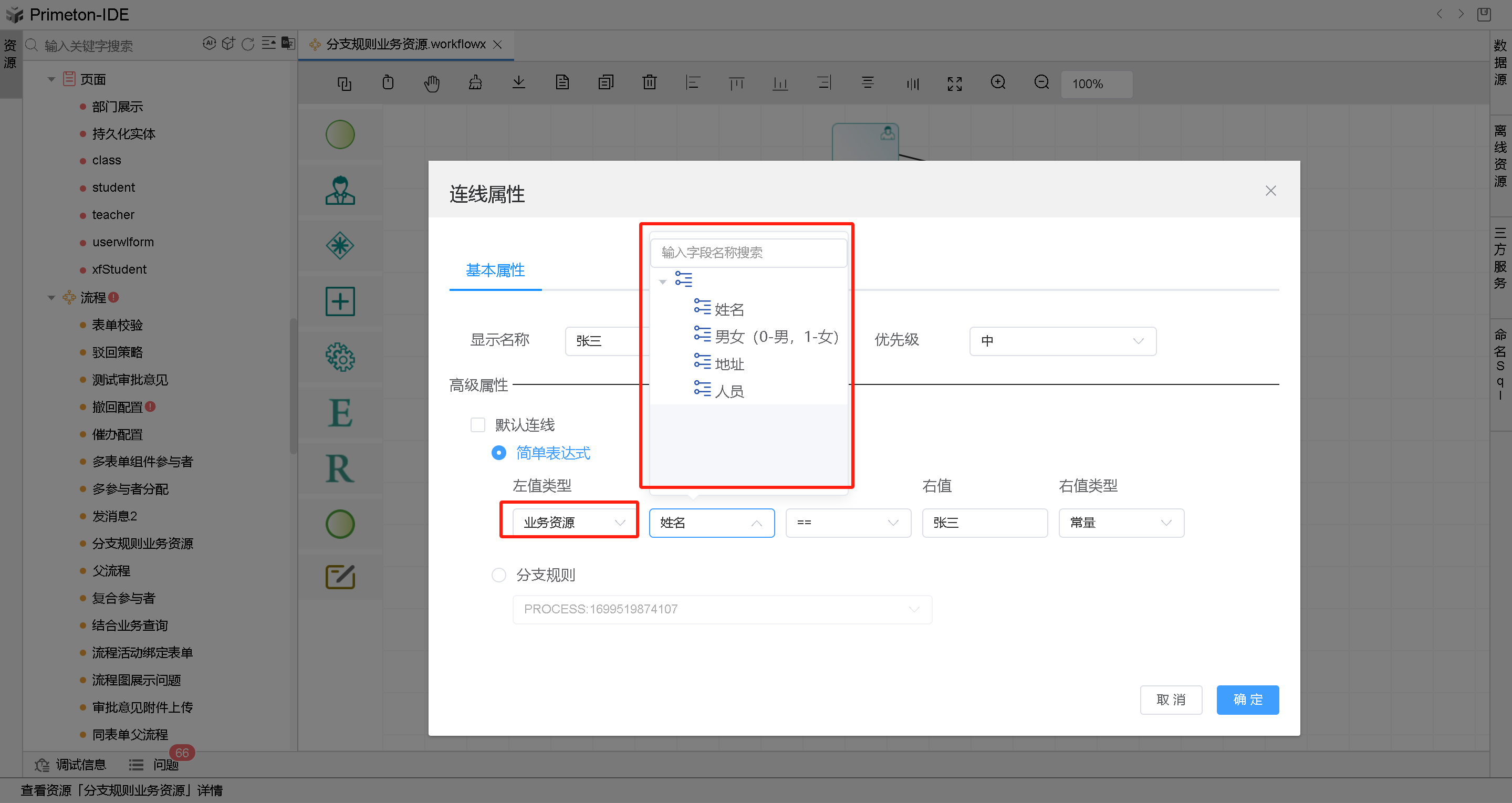This screenshot has height=803, width=1512.
Task: Collapse the 流程 tree node
Action: pos(51,298)
